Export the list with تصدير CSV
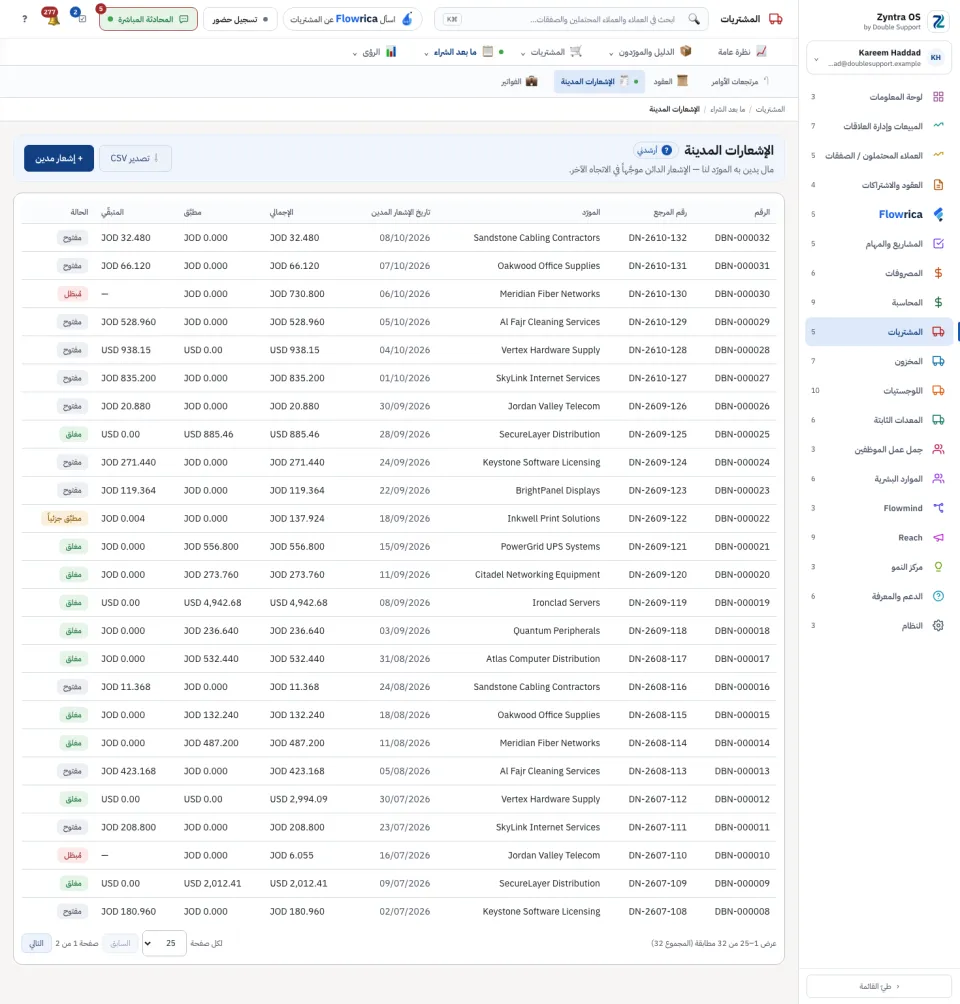Image resolution: width=960 pixels, height=1004 pixels. pos(135,158)
